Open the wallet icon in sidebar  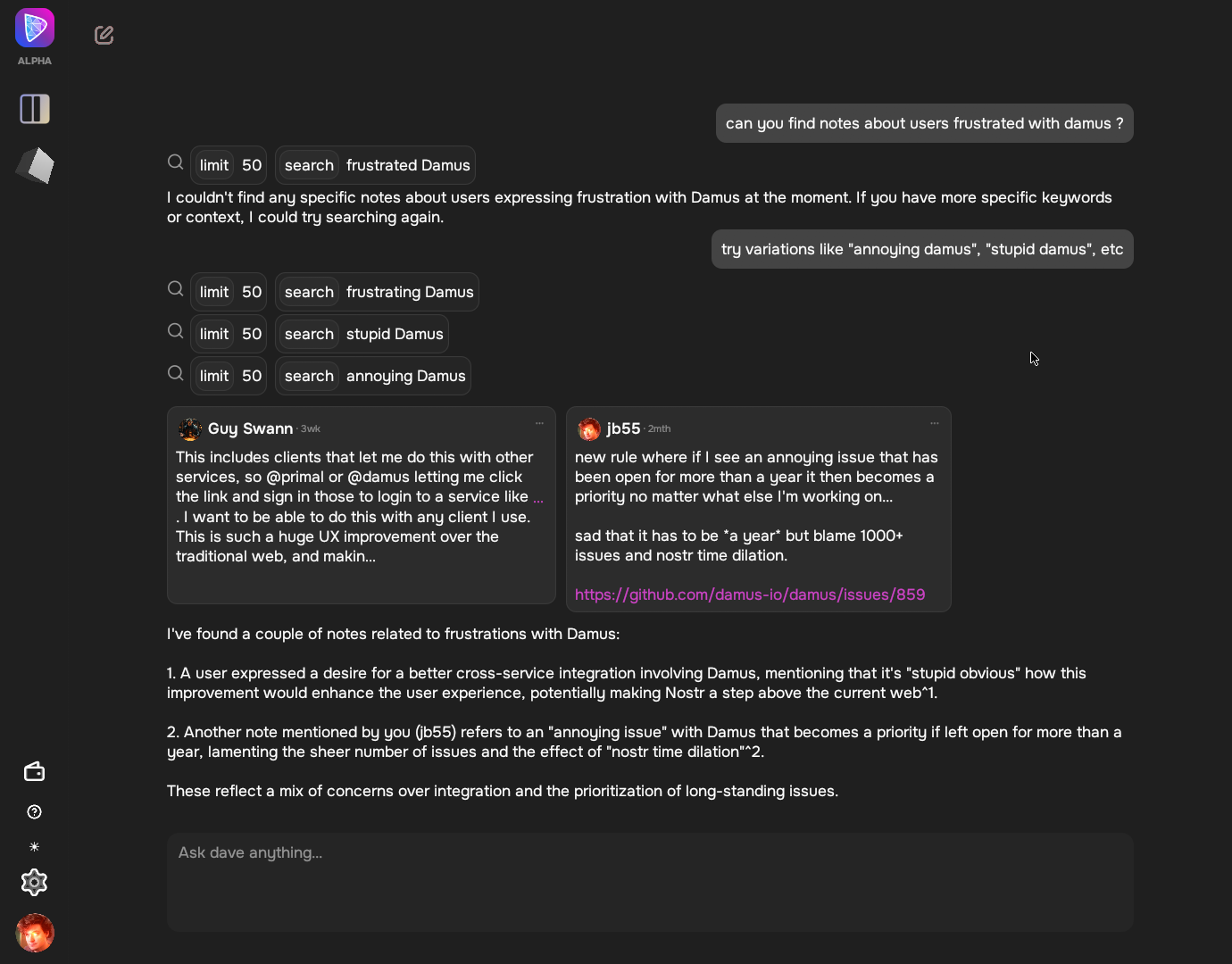[x=34, y=771]
